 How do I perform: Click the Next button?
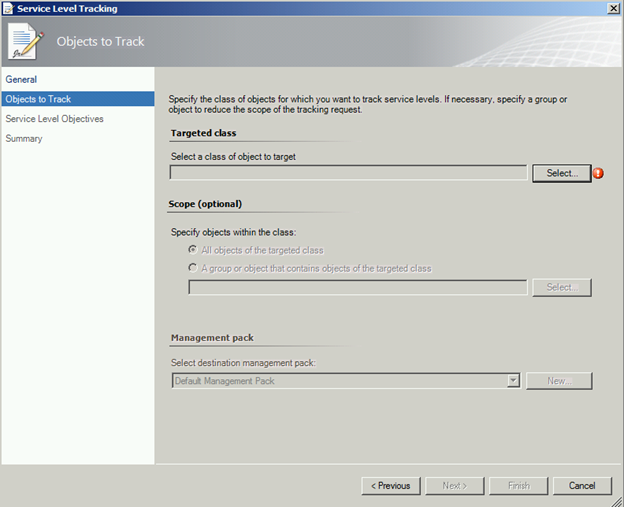(454, 486)
